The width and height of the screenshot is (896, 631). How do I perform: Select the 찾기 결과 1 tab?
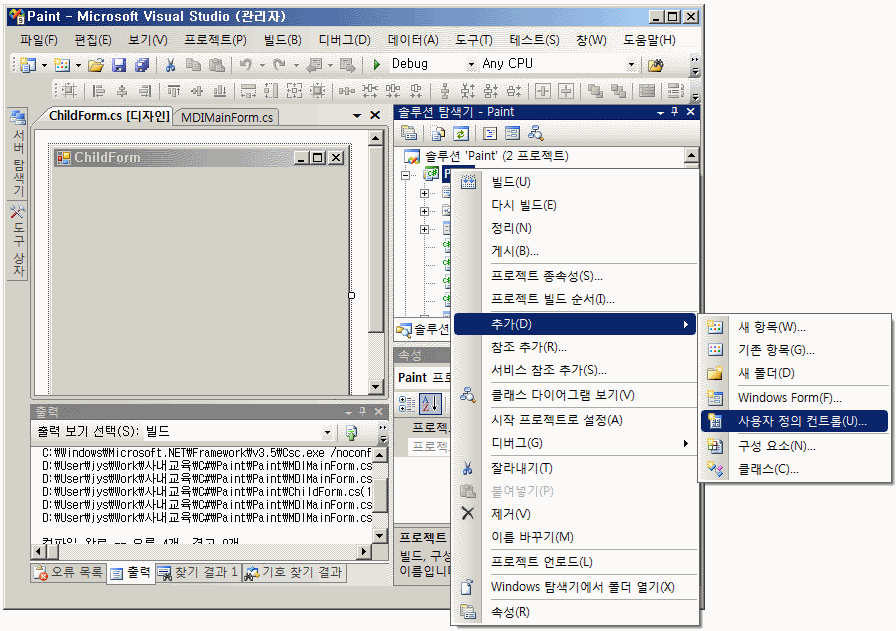[198, 572]
